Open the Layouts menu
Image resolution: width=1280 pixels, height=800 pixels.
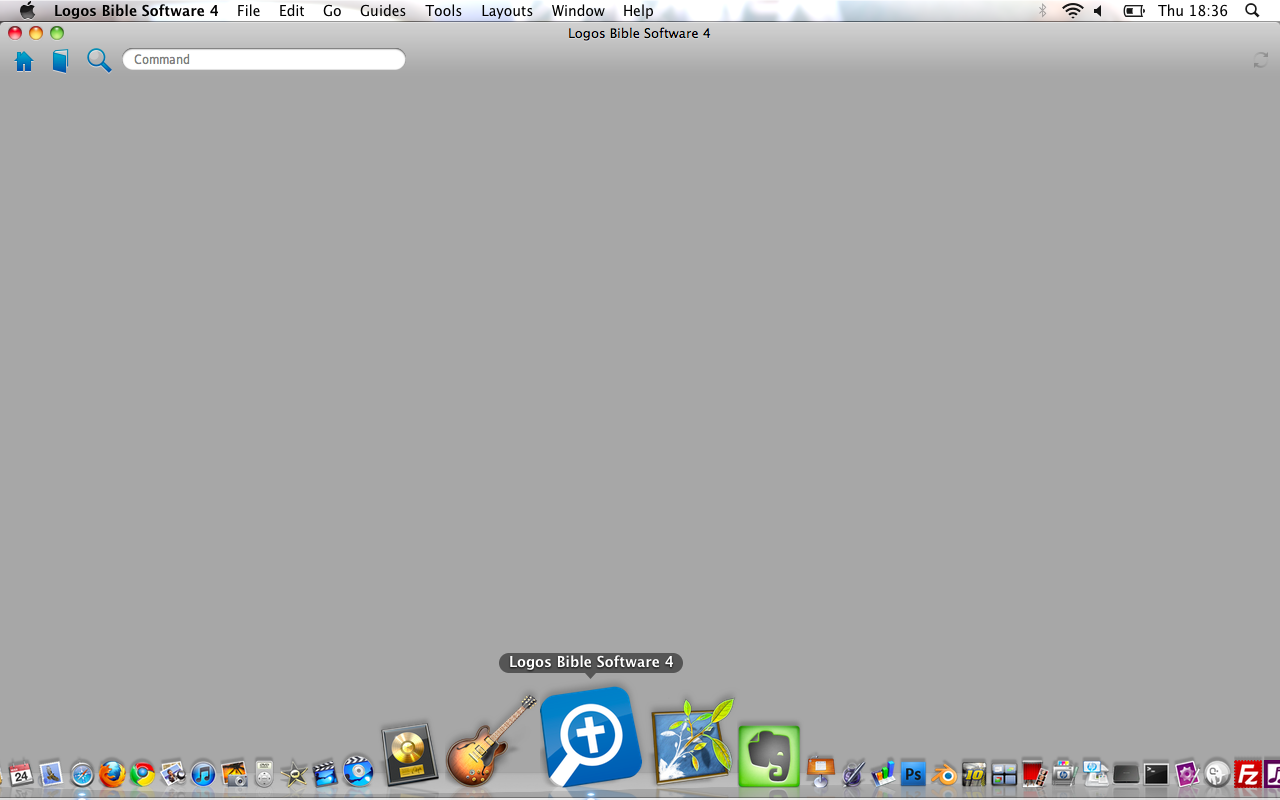point(507,11)
